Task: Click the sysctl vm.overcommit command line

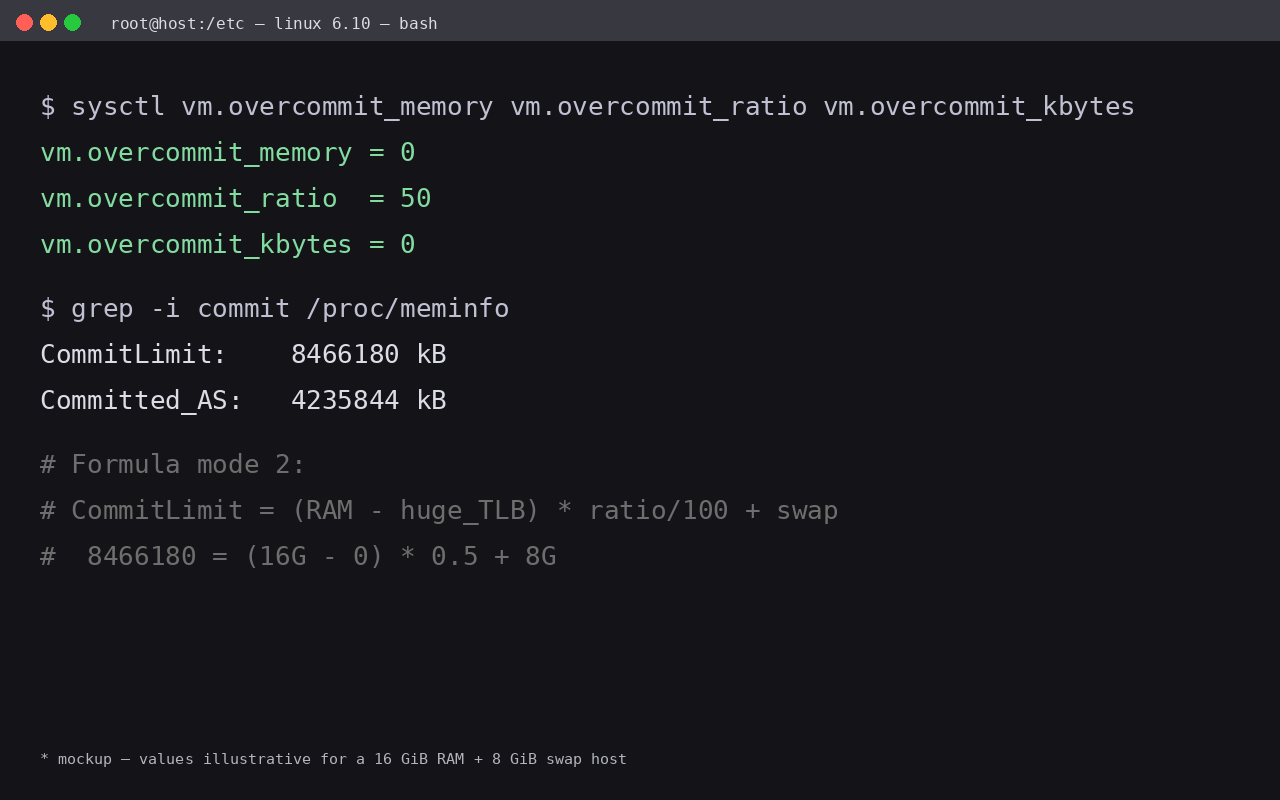Action: pyautogui.click(x=588, y=106)
